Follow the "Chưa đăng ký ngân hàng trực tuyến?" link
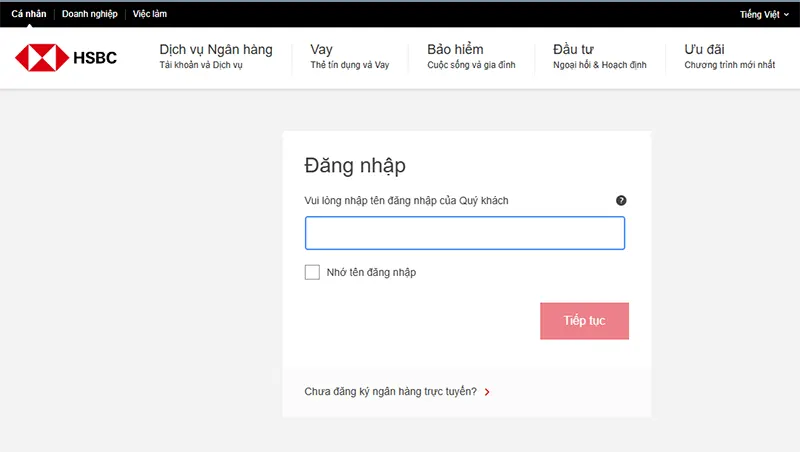 coord(391,391)
